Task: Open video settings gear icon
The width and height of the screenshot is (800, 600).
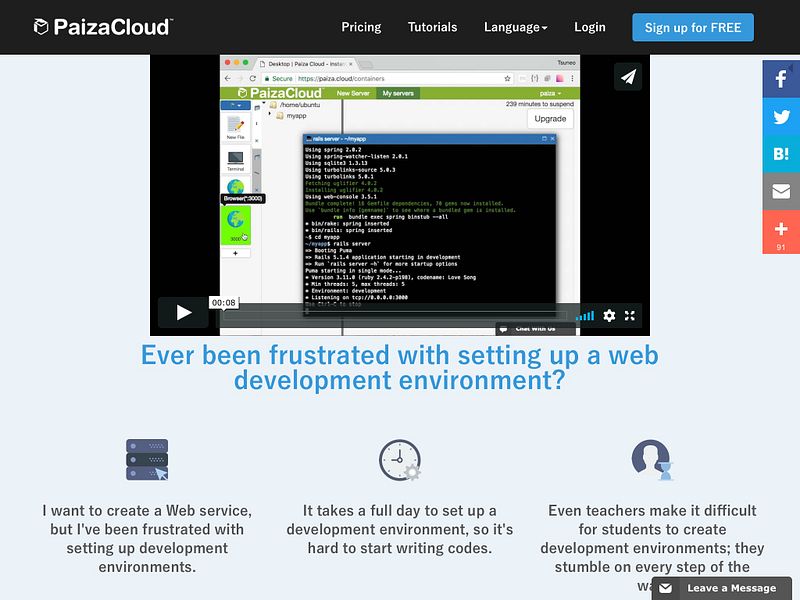Action: point(609,316)
